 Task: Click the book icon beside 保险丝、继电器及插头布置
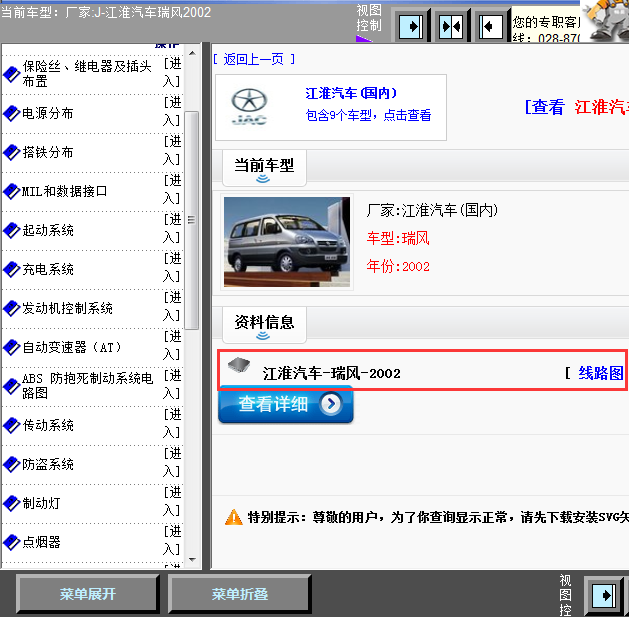[11, 74]
